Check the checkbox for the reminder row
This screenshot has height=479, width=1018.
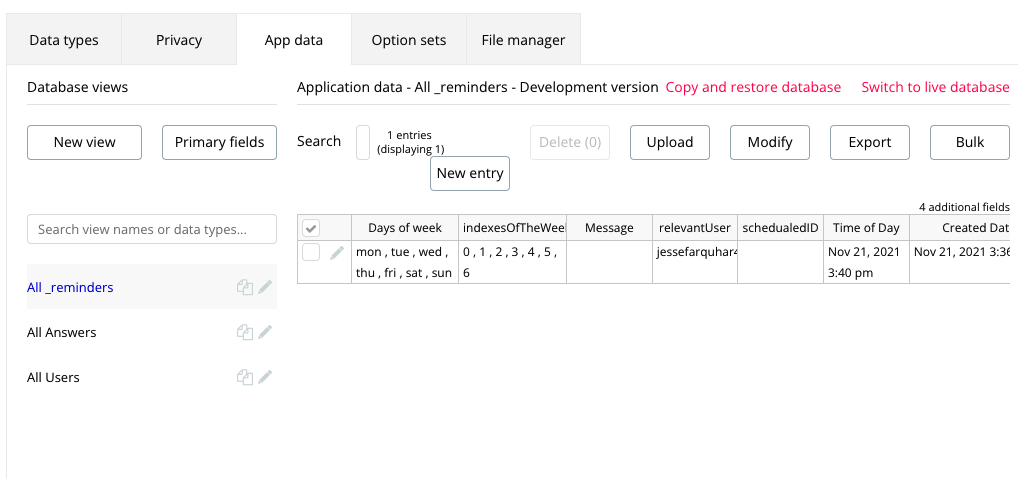[x=311, y=252]
